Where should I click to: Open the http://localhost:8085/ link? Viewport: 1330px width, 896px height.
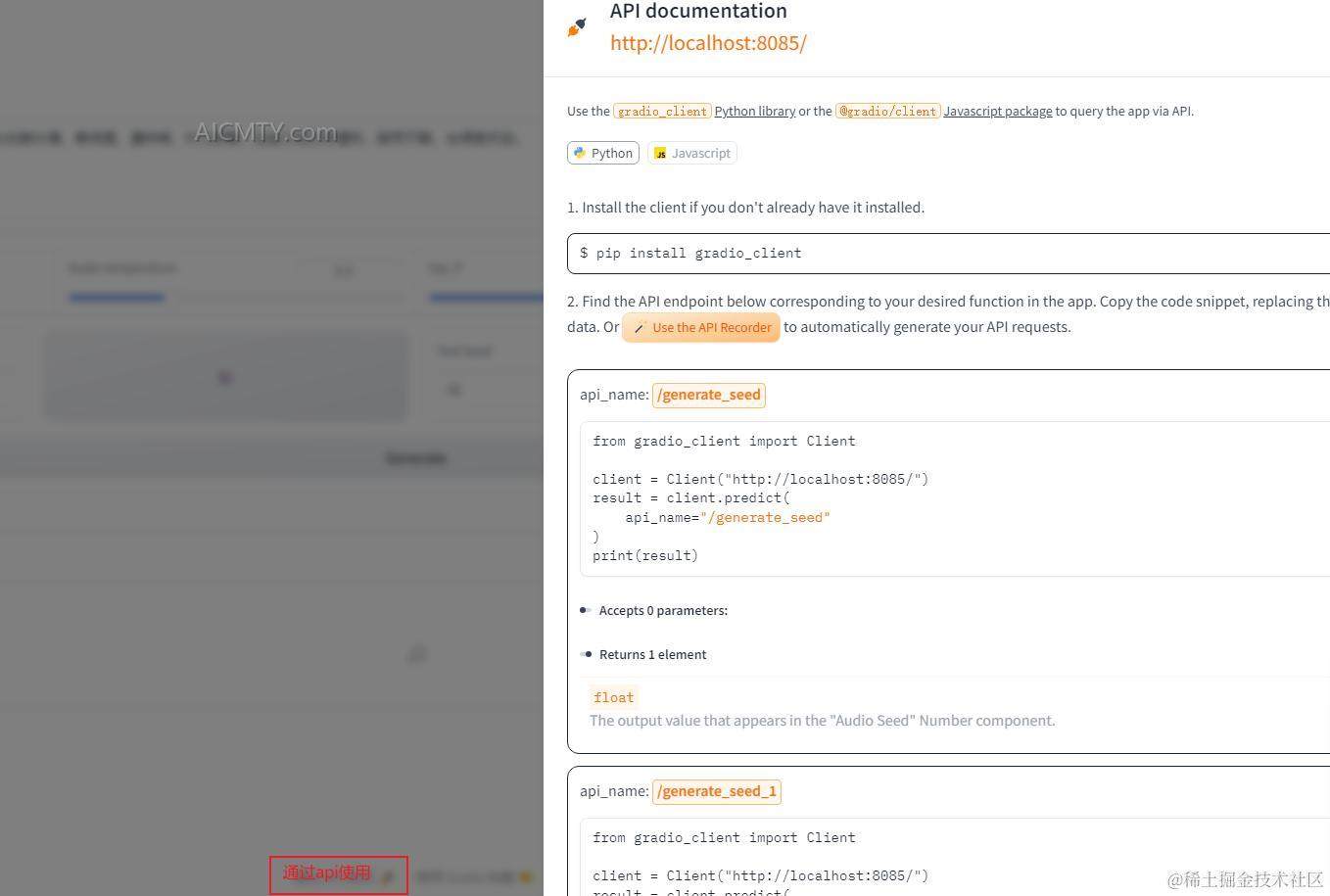707,43
